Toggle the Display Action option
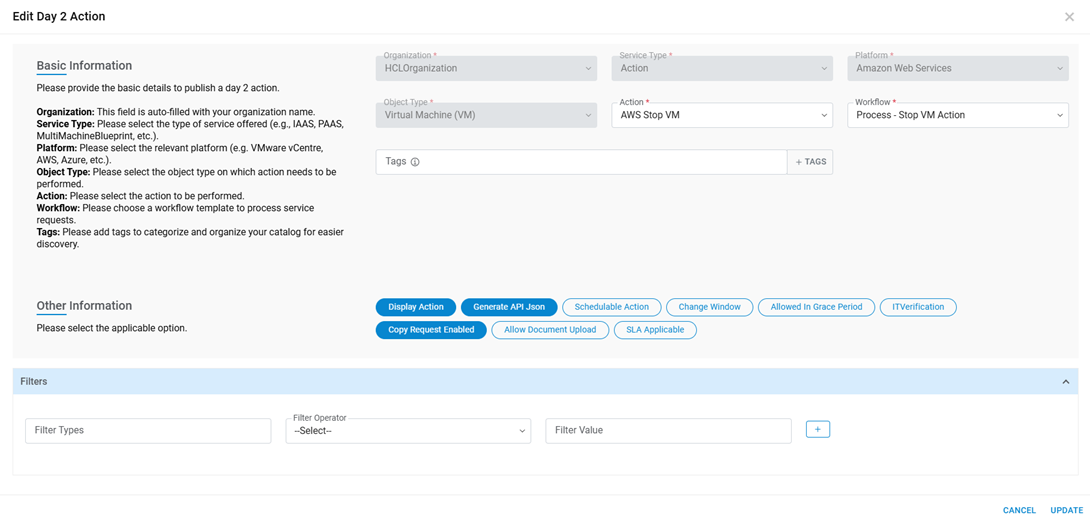 click(416, 307)
